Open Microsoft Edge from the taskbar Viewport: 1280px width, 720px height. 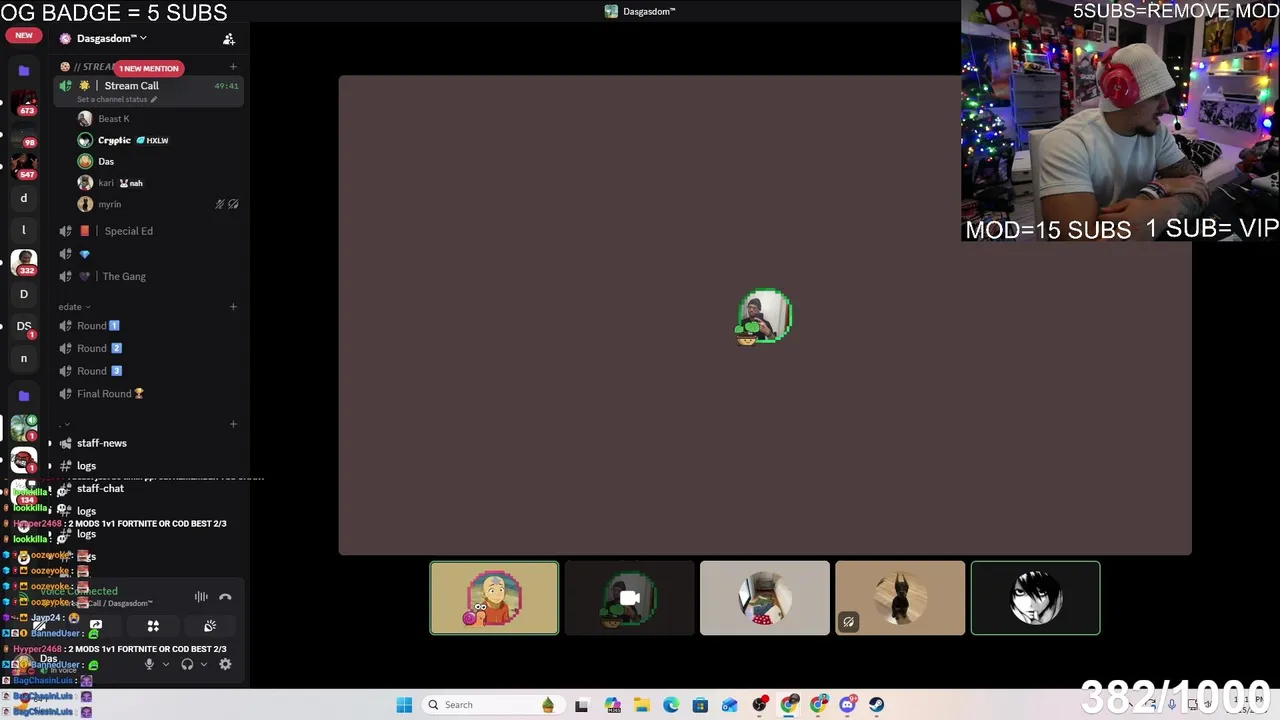tap(671, 705)
